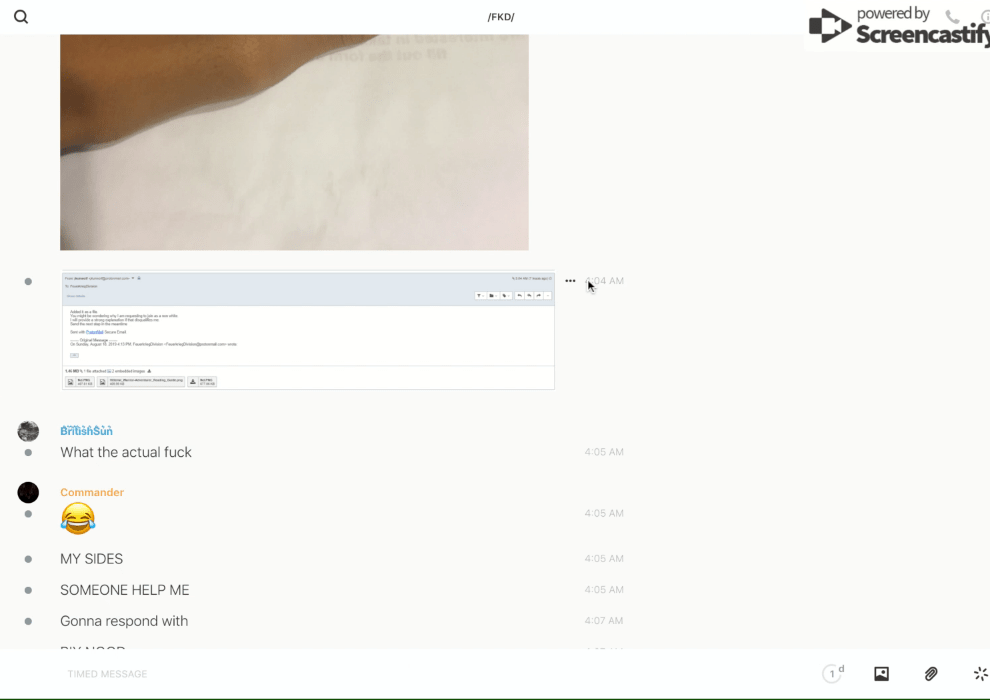The image size is (990, 700).
Task: Start a voice call with phone icon
Action: (x=952, y=17)
